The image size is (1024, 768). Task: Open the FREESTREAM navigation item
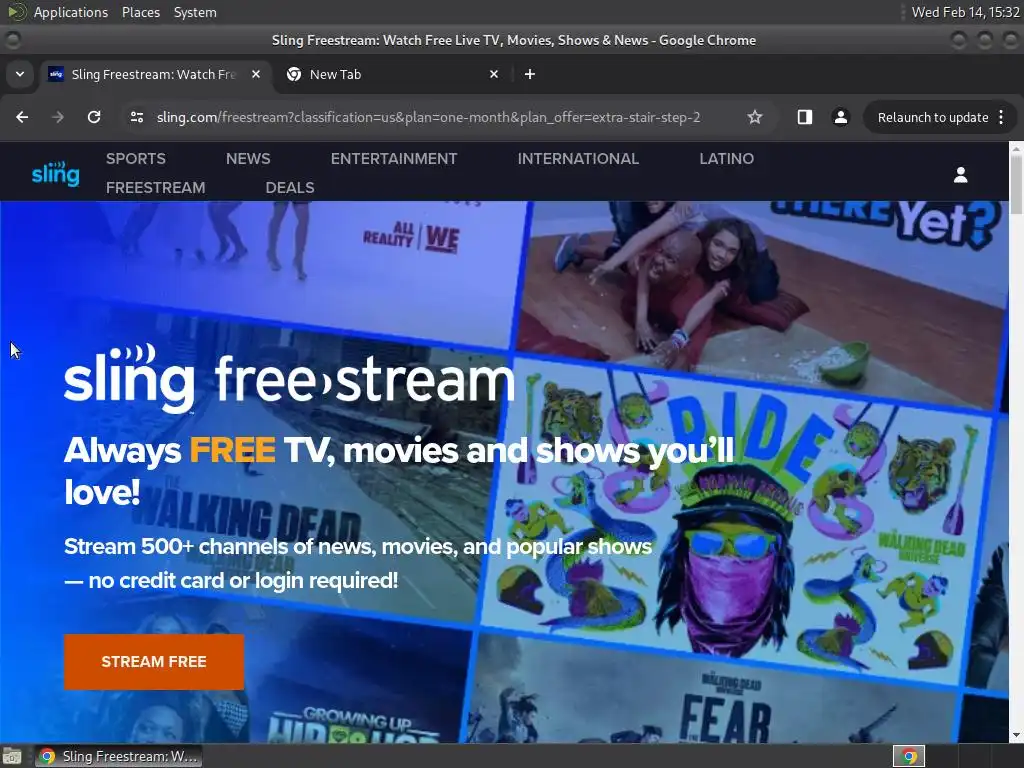pos(155,187)
